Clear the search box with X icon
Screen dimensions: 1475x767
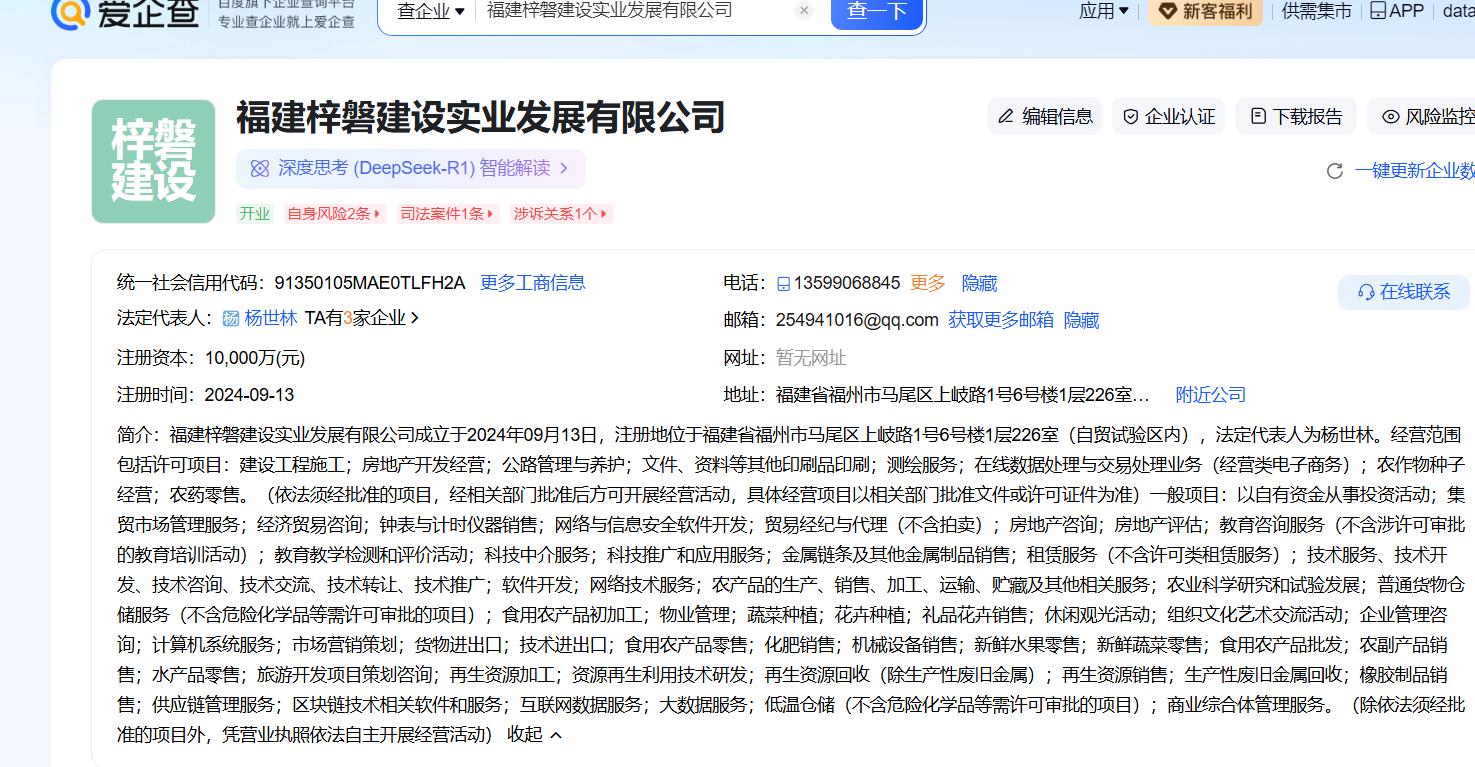[x=804, y=11]
